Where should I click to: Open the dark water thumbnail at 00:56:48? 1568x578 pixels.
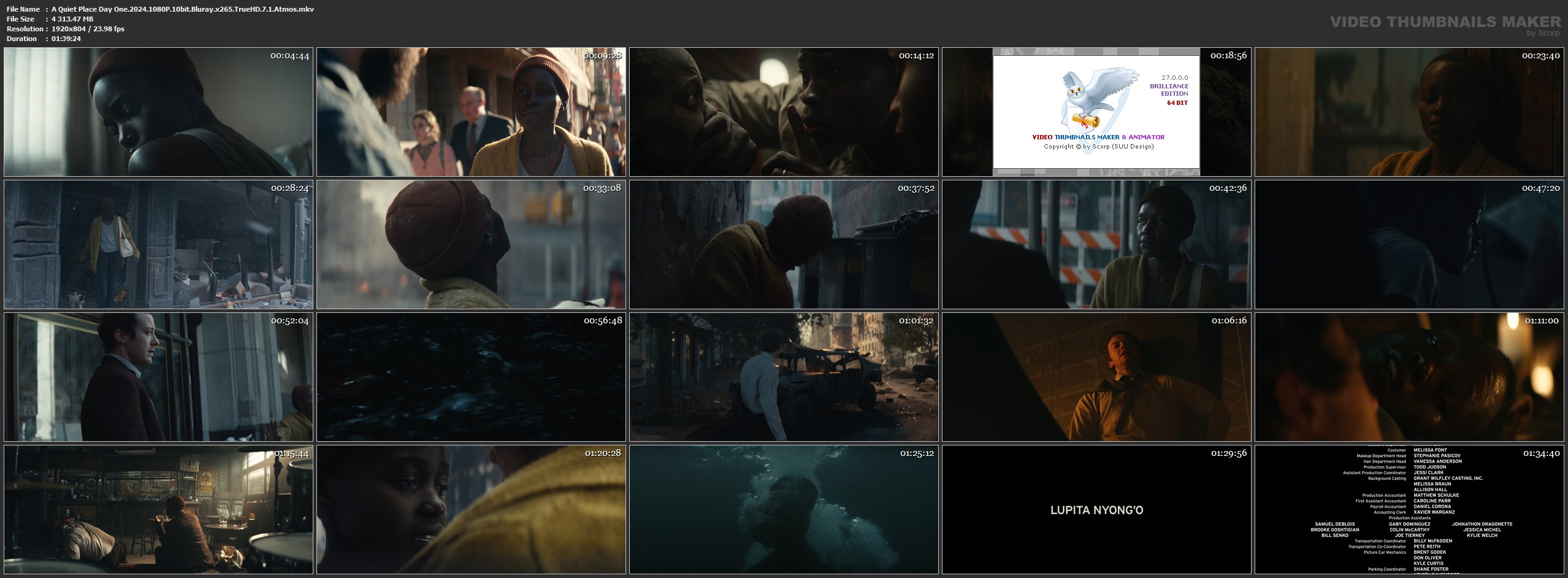click(471, 377)
